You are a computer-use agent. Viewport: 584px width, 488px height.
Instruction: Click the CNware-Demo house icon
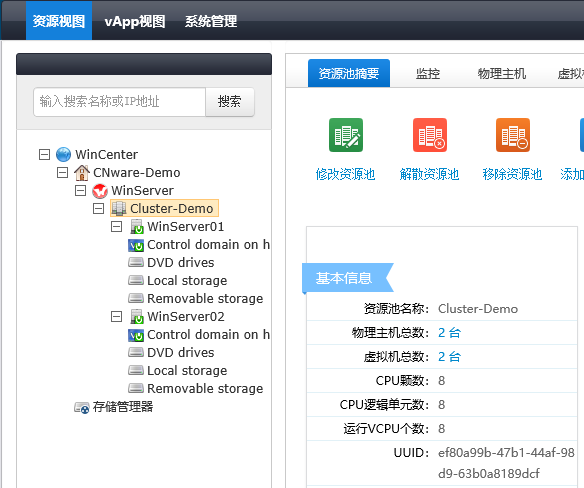pyautogui.click(x=82, y=172)
